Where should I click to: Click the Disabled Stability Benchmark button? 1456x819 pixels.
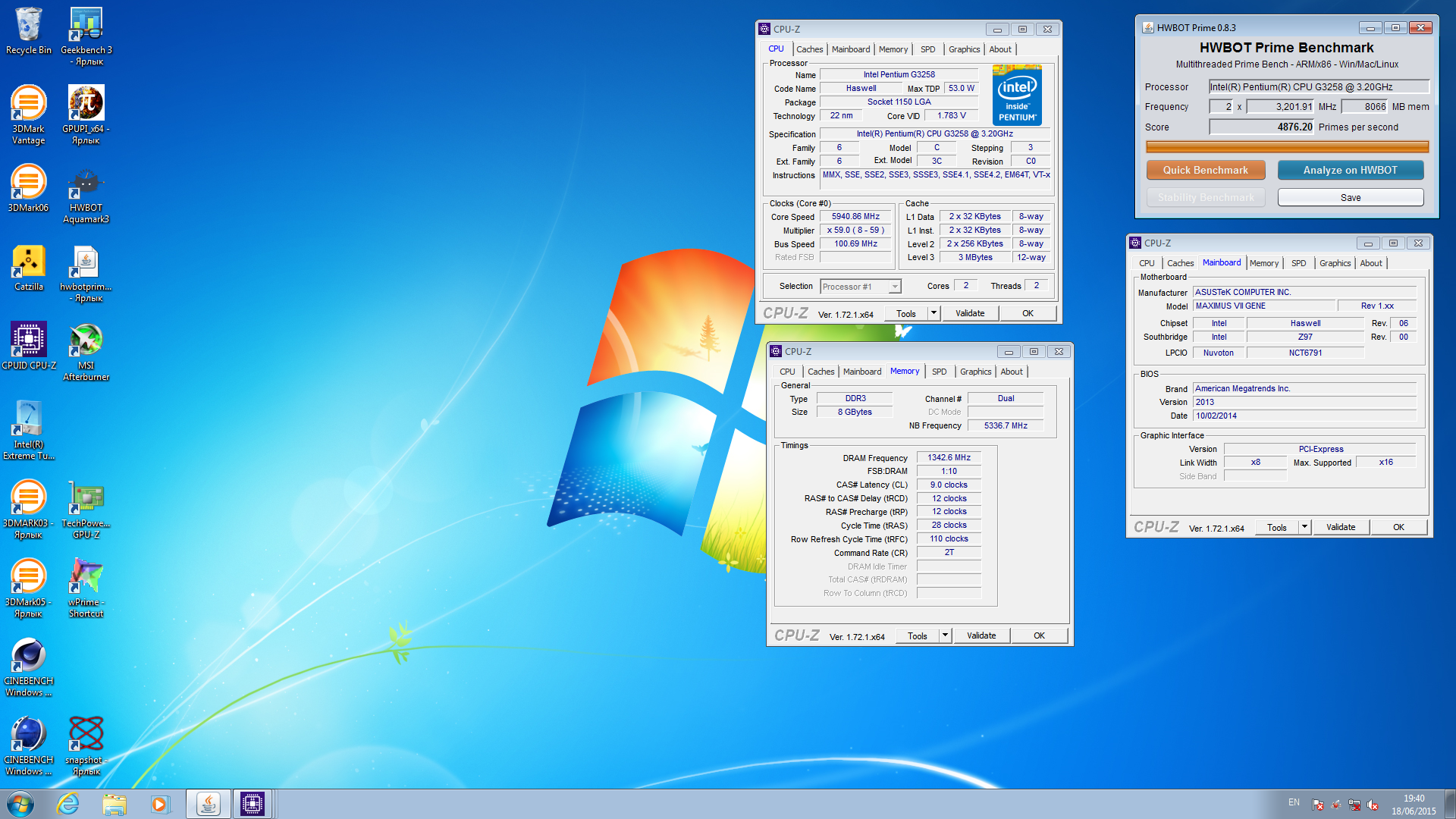click(x=1206, y=197)
